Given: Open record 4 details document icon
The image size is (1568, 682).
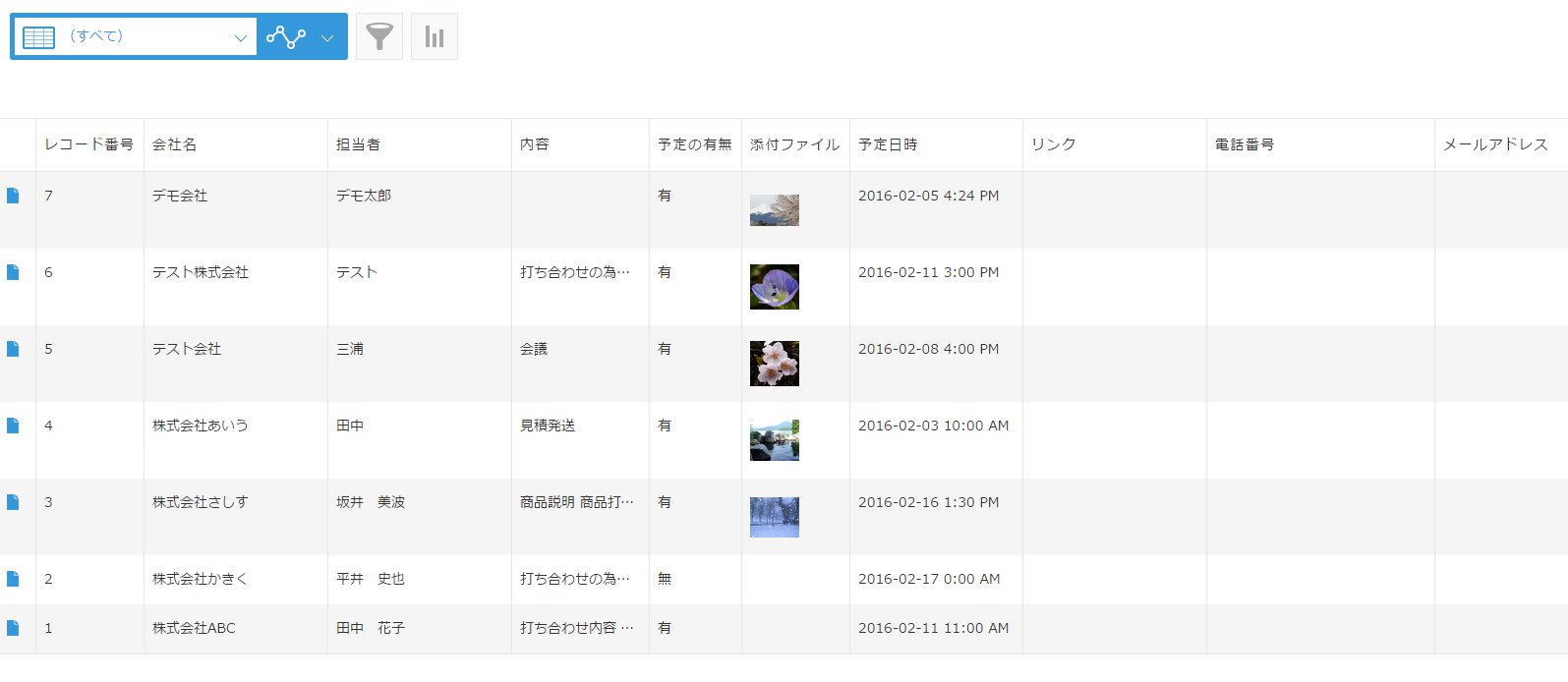Looking at the screenshot, I should [13, 426].
